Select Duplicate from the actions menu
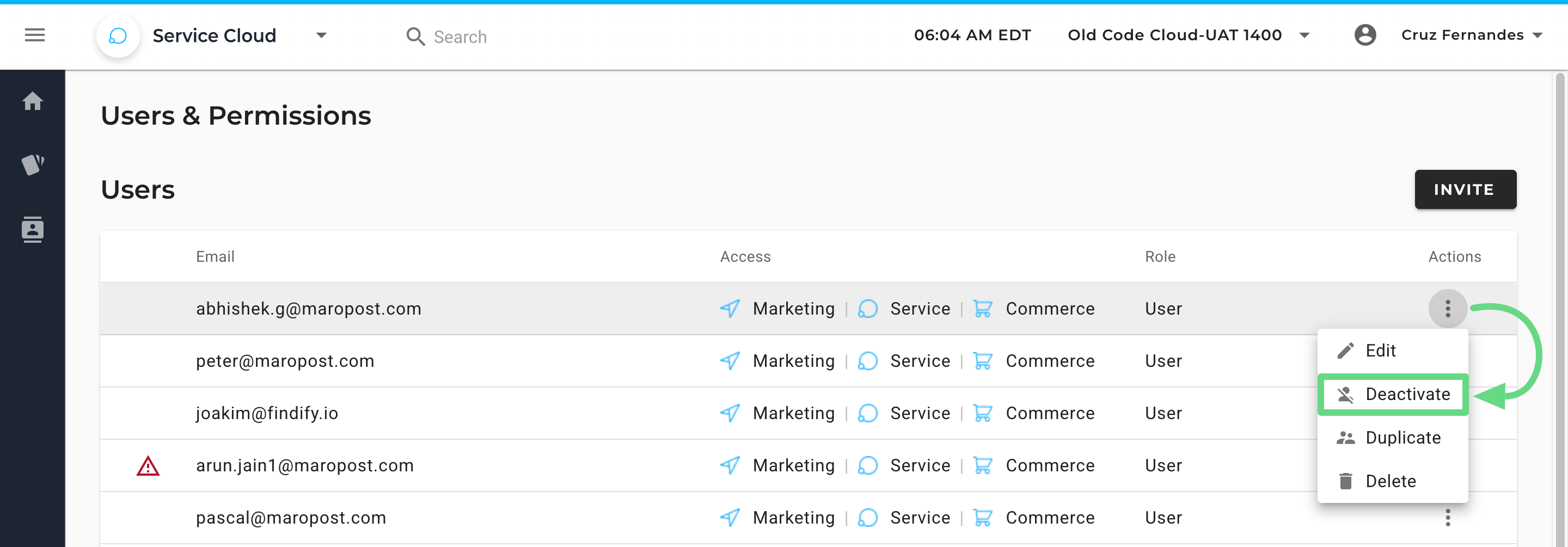 coord(1402,438)
